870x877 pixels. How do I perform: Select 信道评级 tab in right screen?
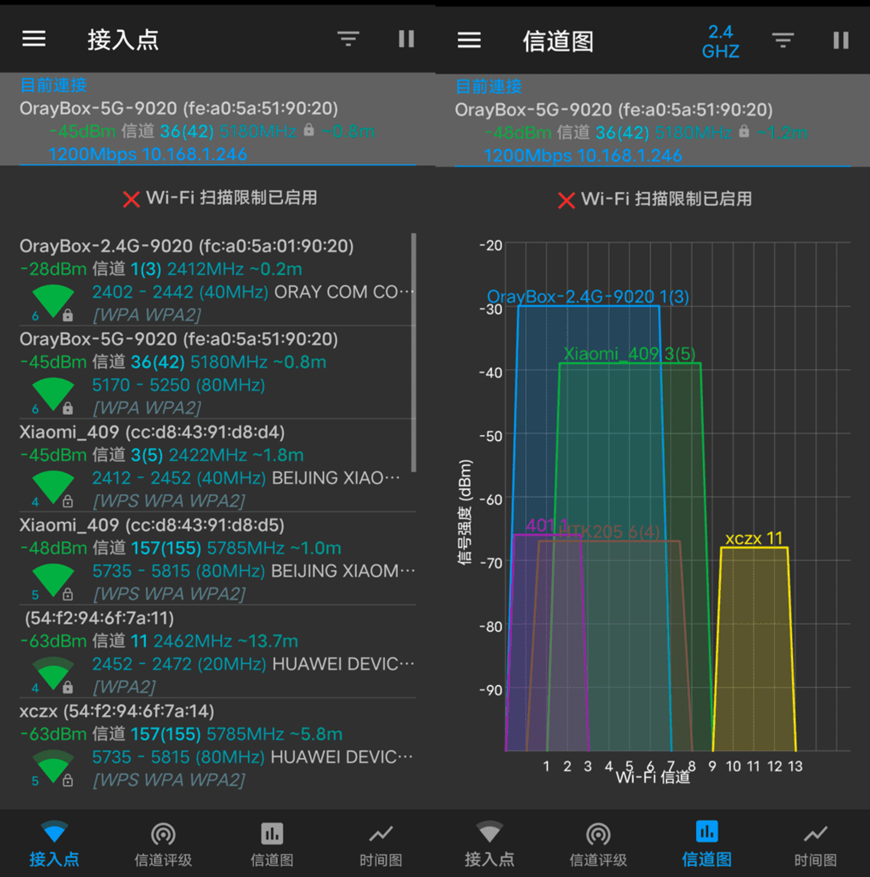(598, 843)
